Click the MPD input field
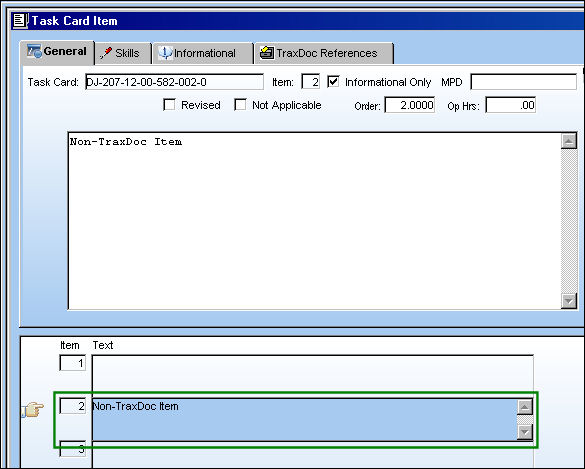Viewport: 585px width, 469px height. [523, 82]
